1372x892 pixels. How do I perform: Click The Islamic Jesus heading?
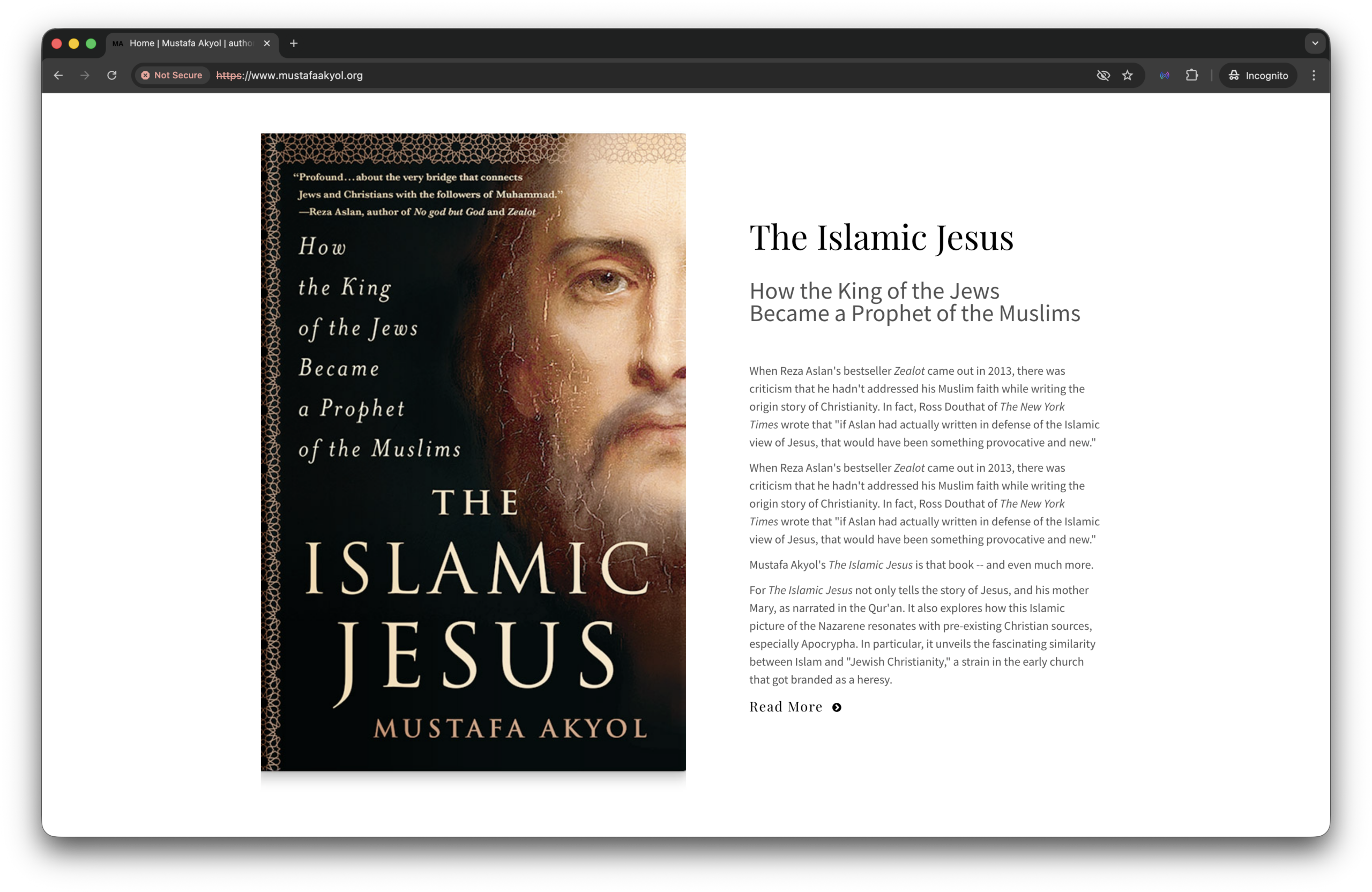point(881,237)
